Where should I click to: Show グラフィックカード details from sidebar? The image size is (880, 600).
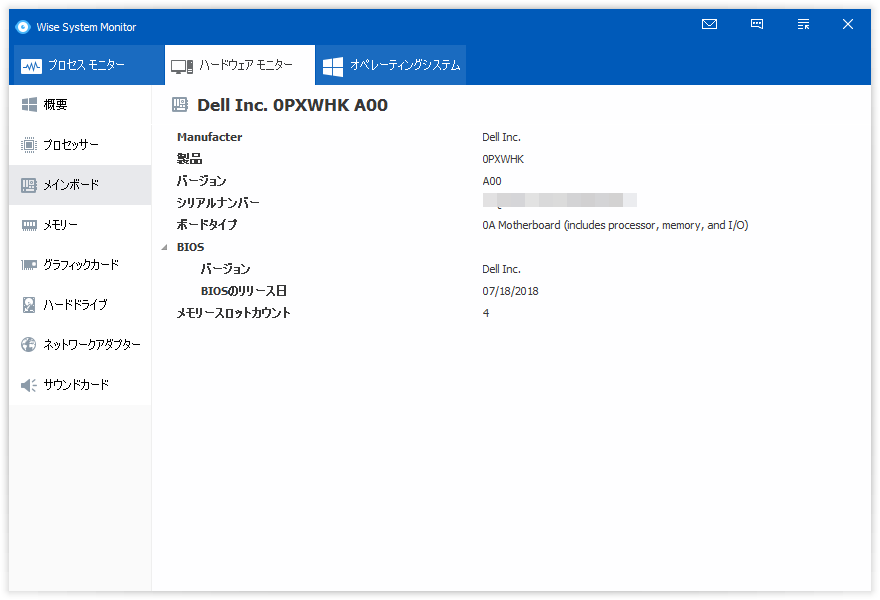[x=80, y=265]
